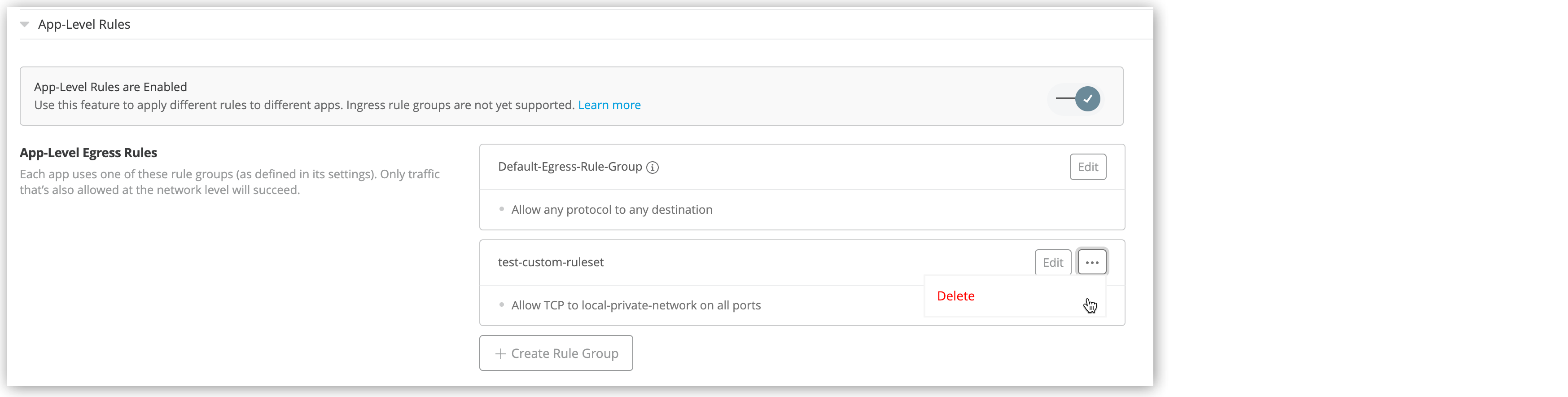Edit the Default-Egress-Rule-Group

1088,166
